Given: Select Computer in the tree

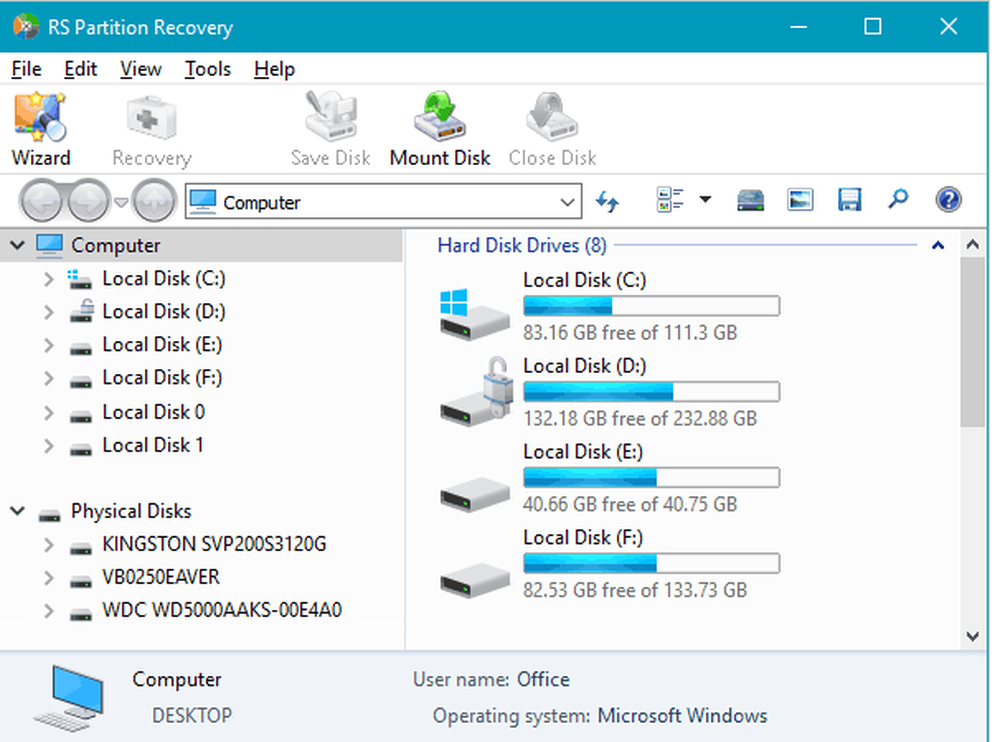Looking at the screenshot, I should click(115, 245).
